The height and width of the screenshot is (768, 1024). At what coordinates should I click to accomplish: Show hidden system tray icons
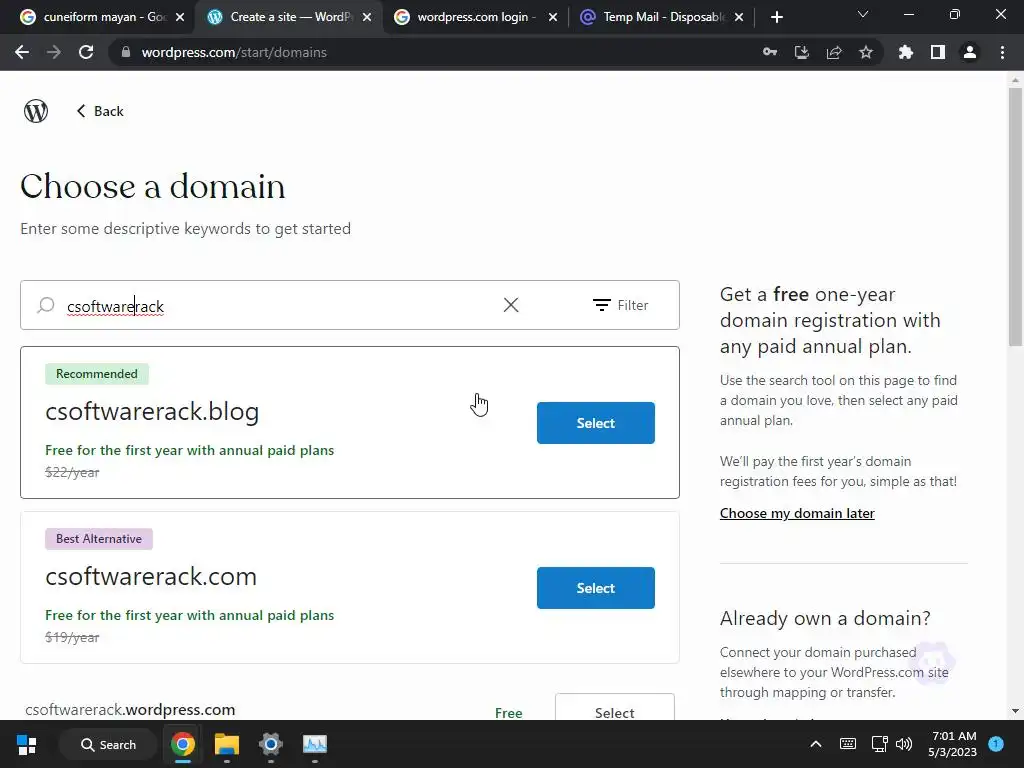(816, 744)
